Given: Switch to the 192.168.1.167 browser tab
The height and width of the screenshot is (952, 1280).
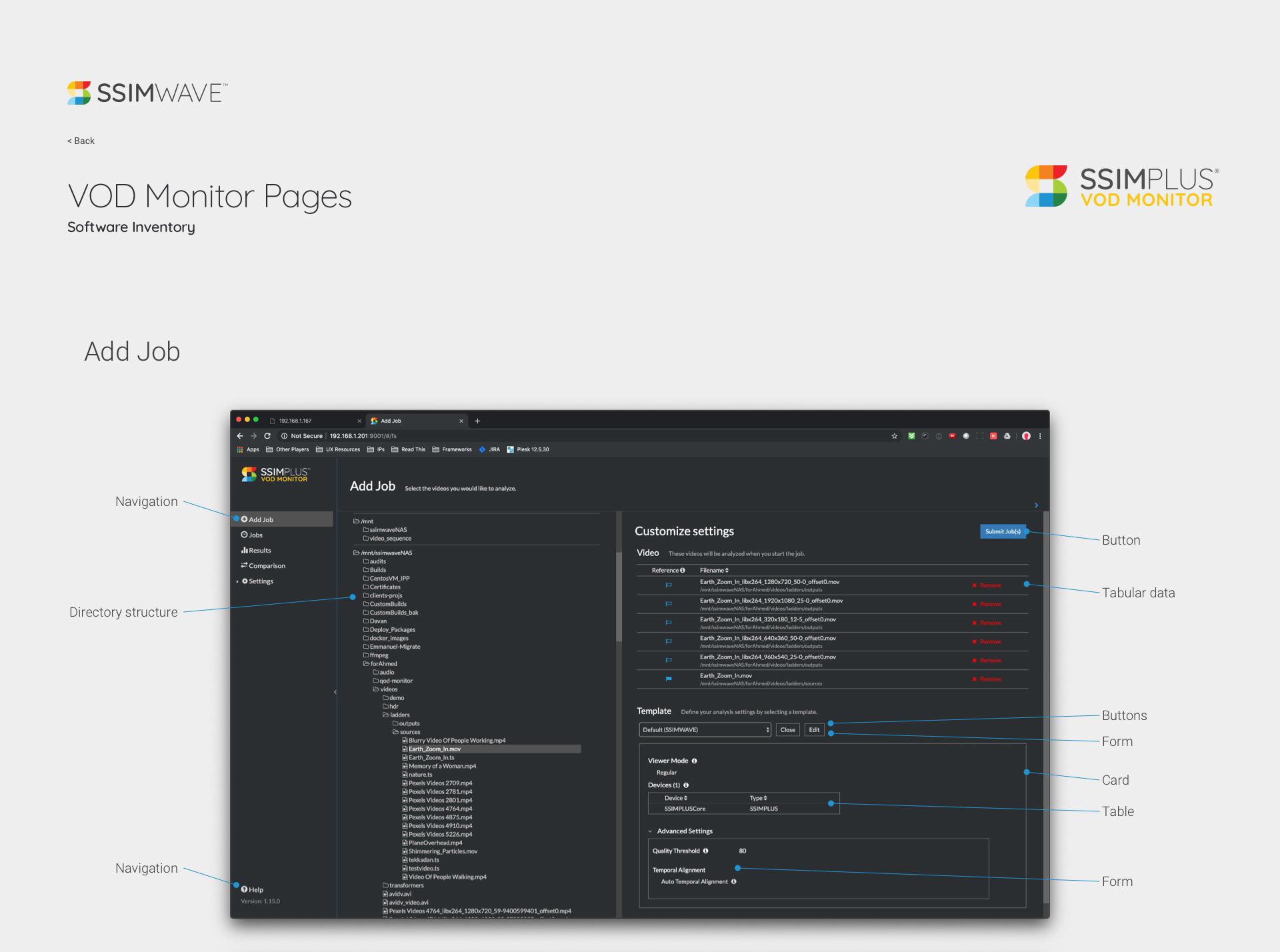Looking at the screenshot, I should [x=295, y=421].
